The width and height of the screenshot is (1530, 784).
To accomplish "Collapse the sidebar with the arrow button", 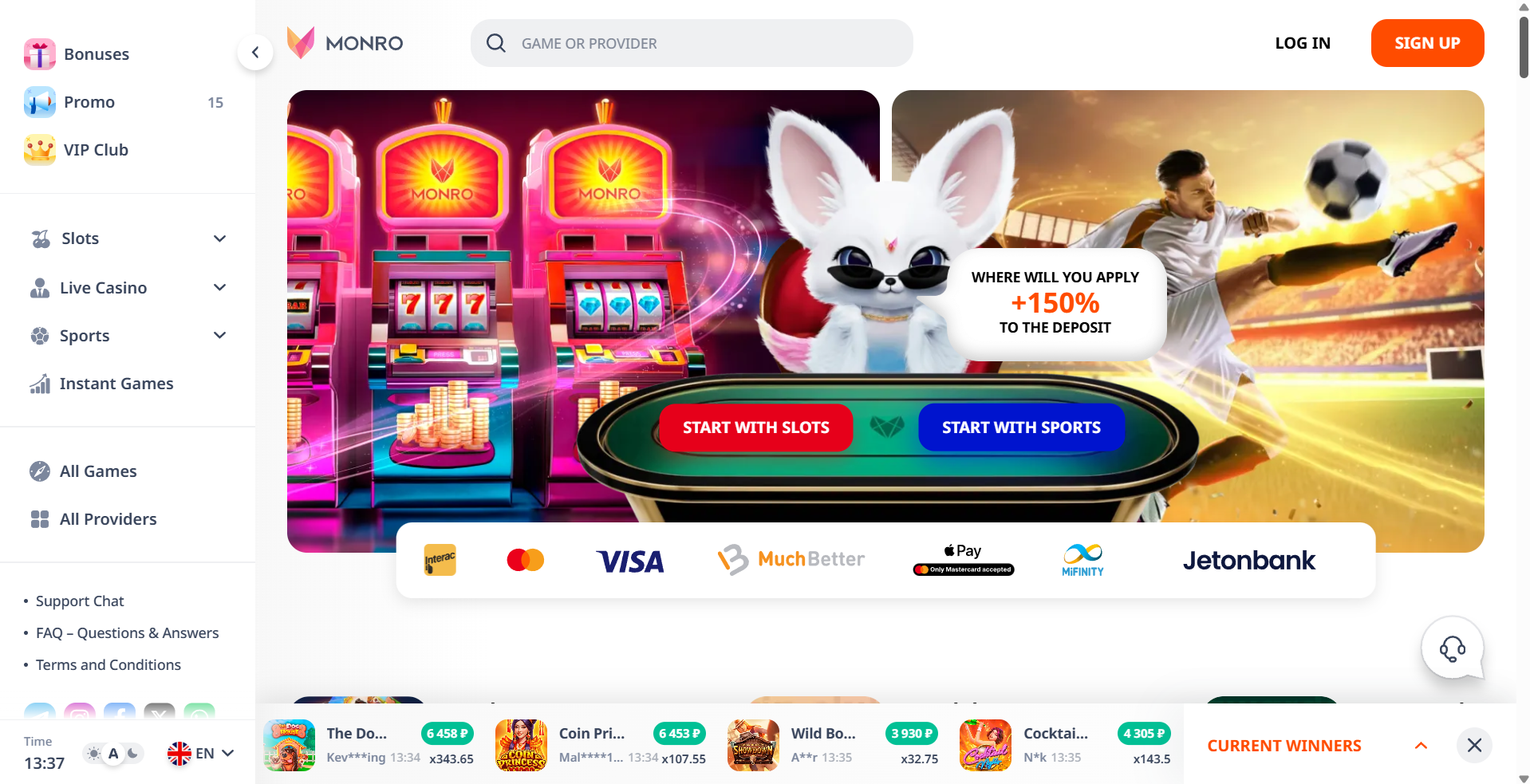I will pyautogui.click(x=255, y=53).
